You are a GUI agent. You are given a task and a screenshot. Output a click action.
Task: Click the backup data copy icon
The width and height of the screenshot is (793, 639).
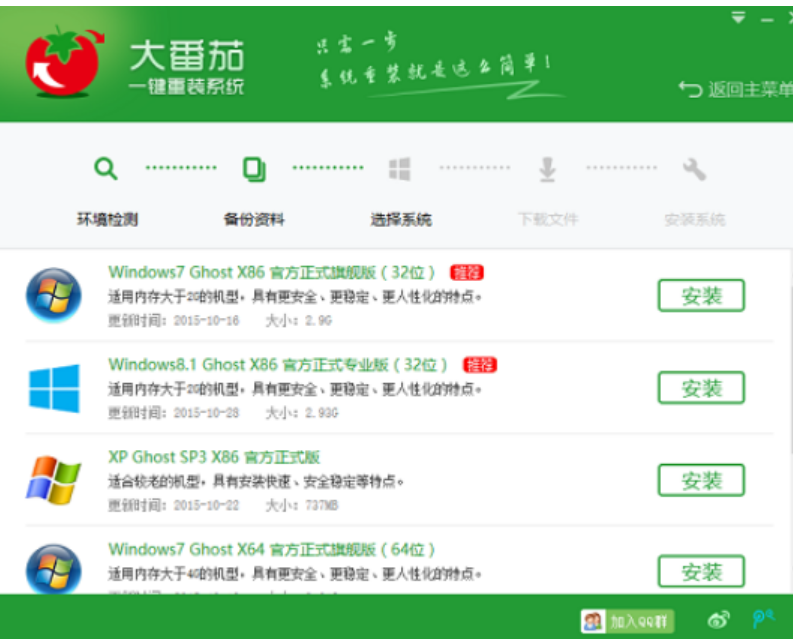tap(254, 169)
